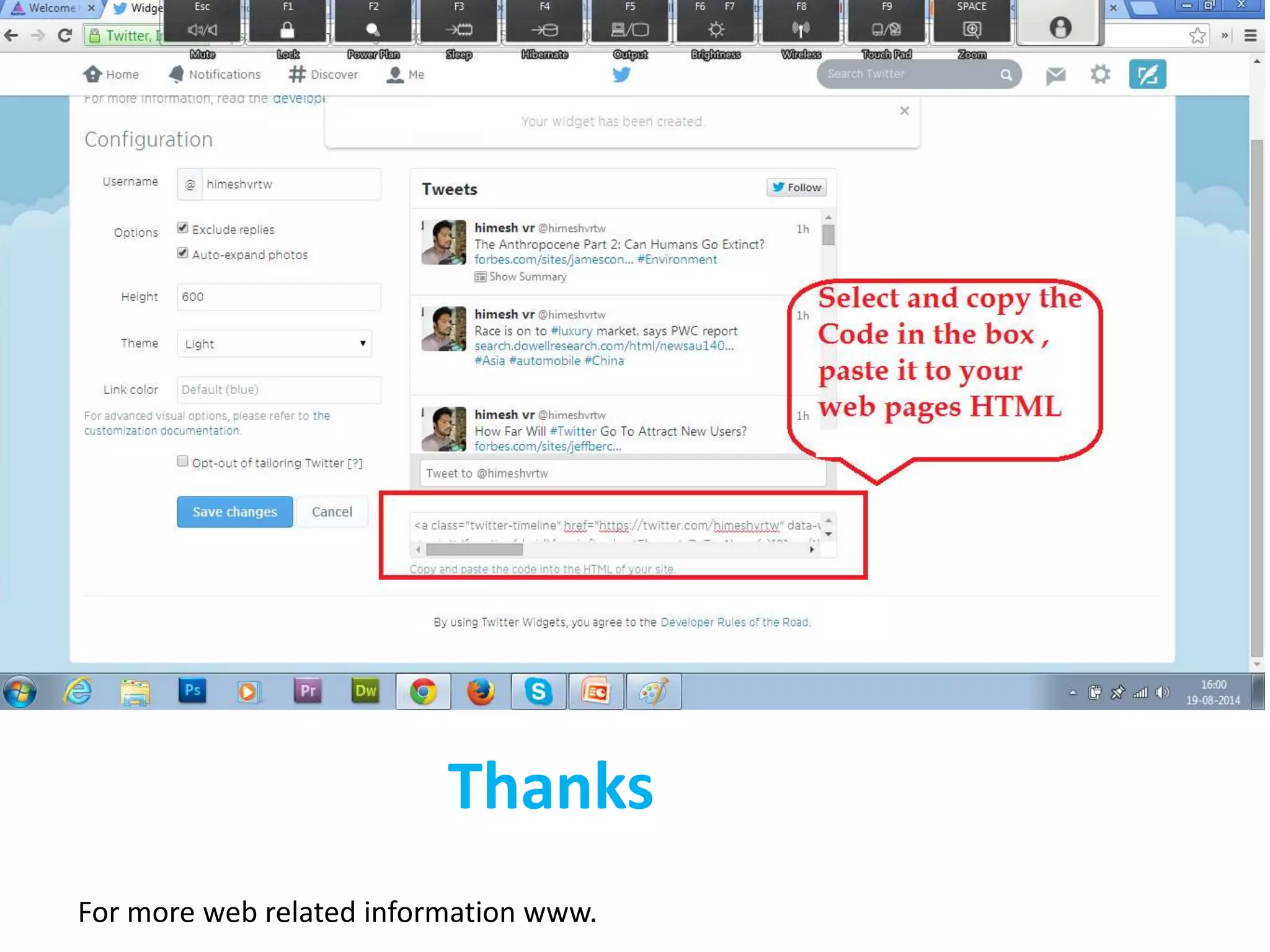The image size is (1270, 952).
Task: Expand Chrome extensions overflow chevron
Action: pos(1225,36)
